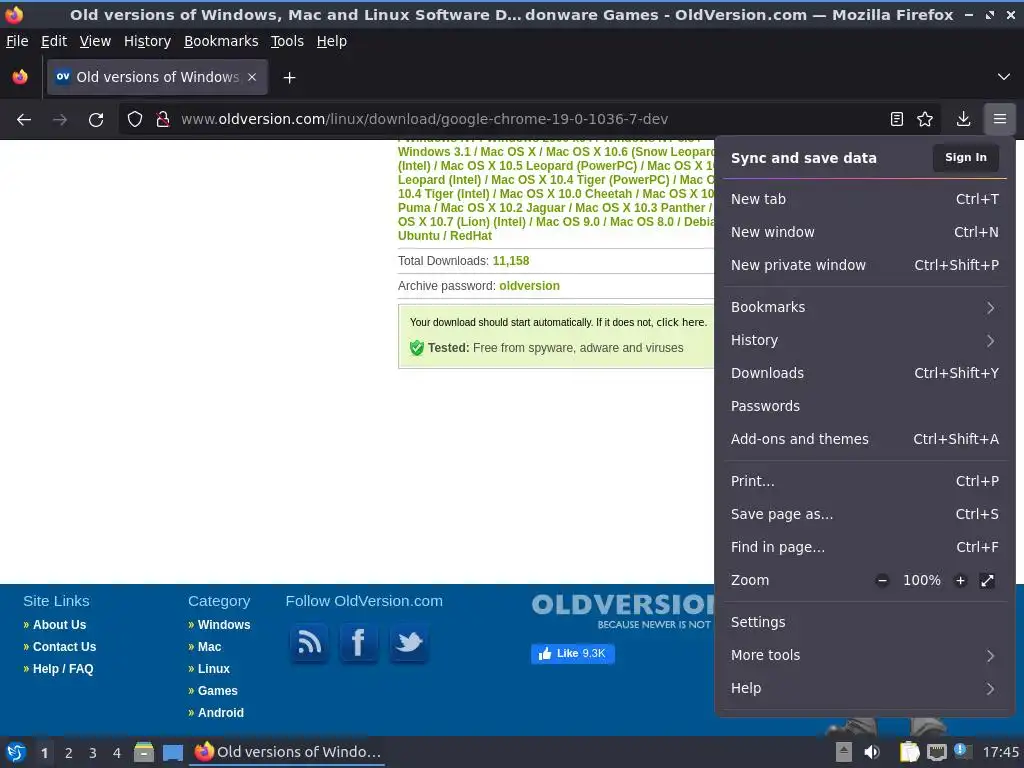Choose Find in page...
The height and width of the screenshot is (768, 1024).
pos(865,547)
